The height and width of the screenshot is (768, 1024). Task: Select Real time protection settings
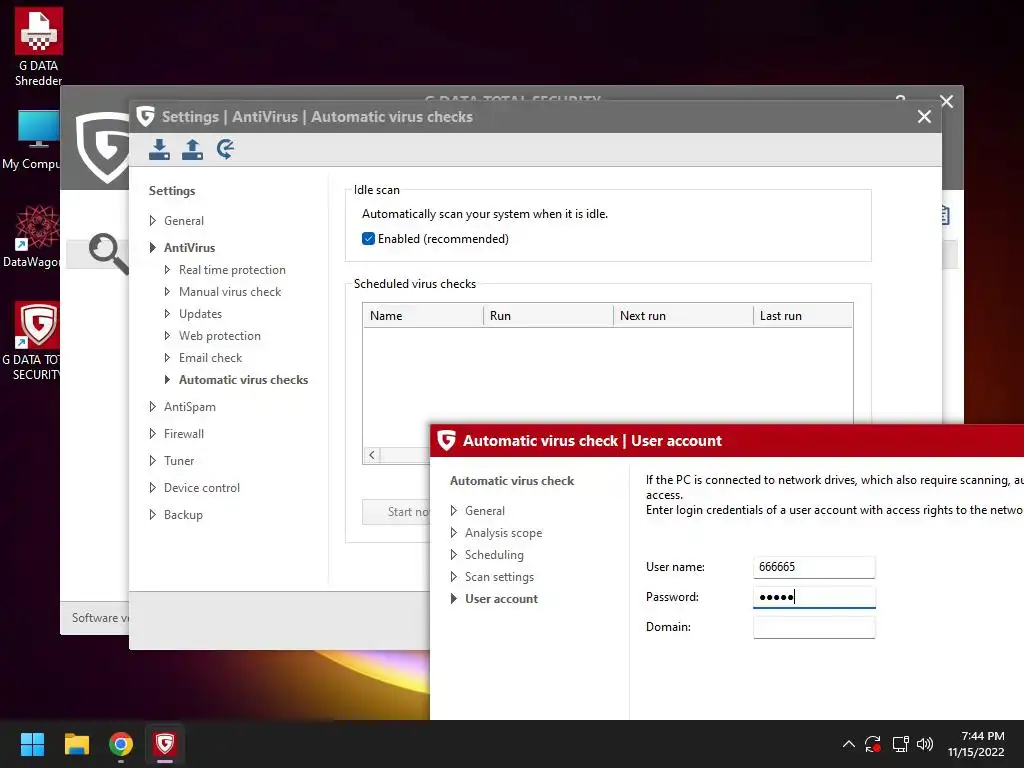point(232,270)
